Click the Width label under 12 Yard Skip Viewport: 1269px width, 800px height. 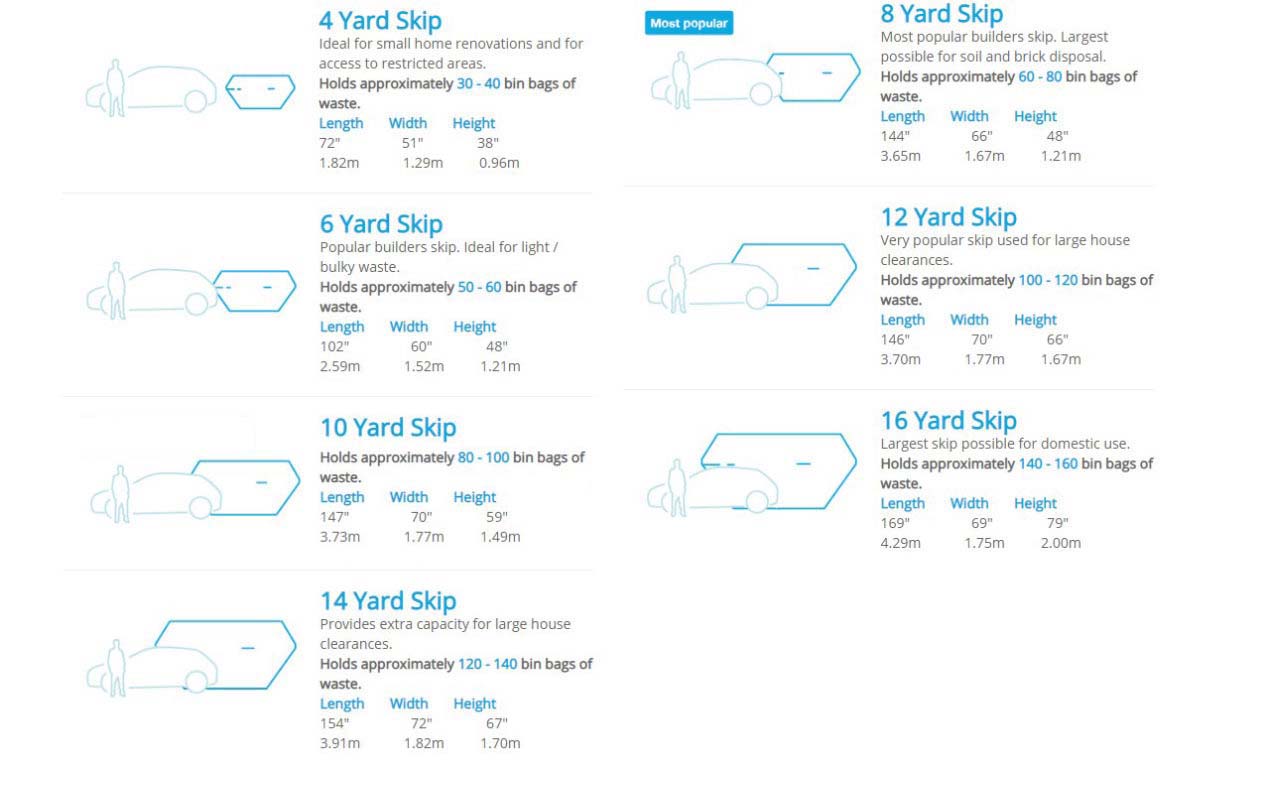[969, 320]
